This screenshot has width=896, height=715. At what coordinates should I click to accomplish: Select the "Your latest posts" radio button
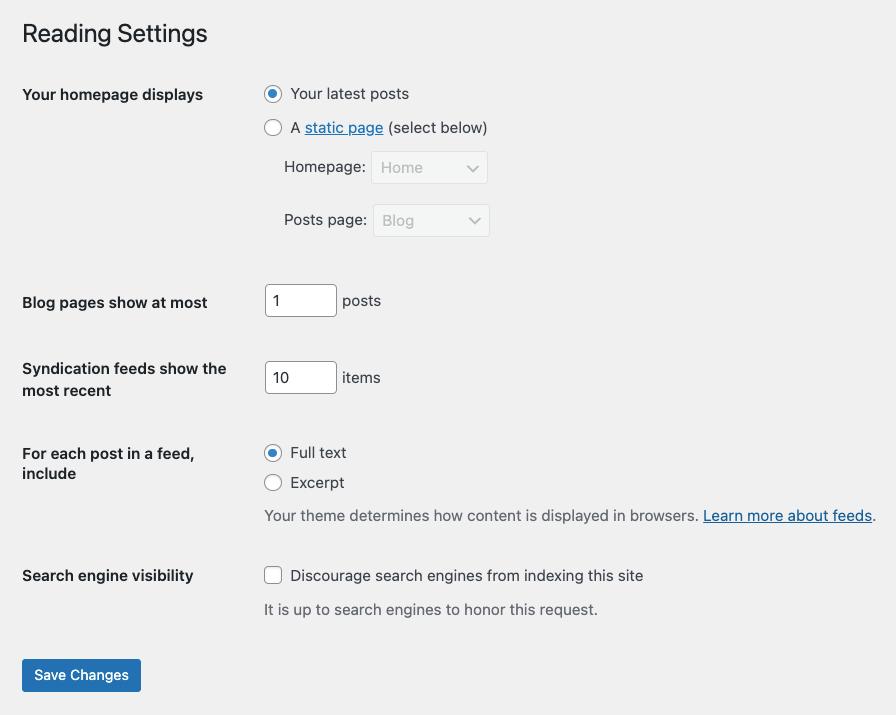(x=273, y=94)
